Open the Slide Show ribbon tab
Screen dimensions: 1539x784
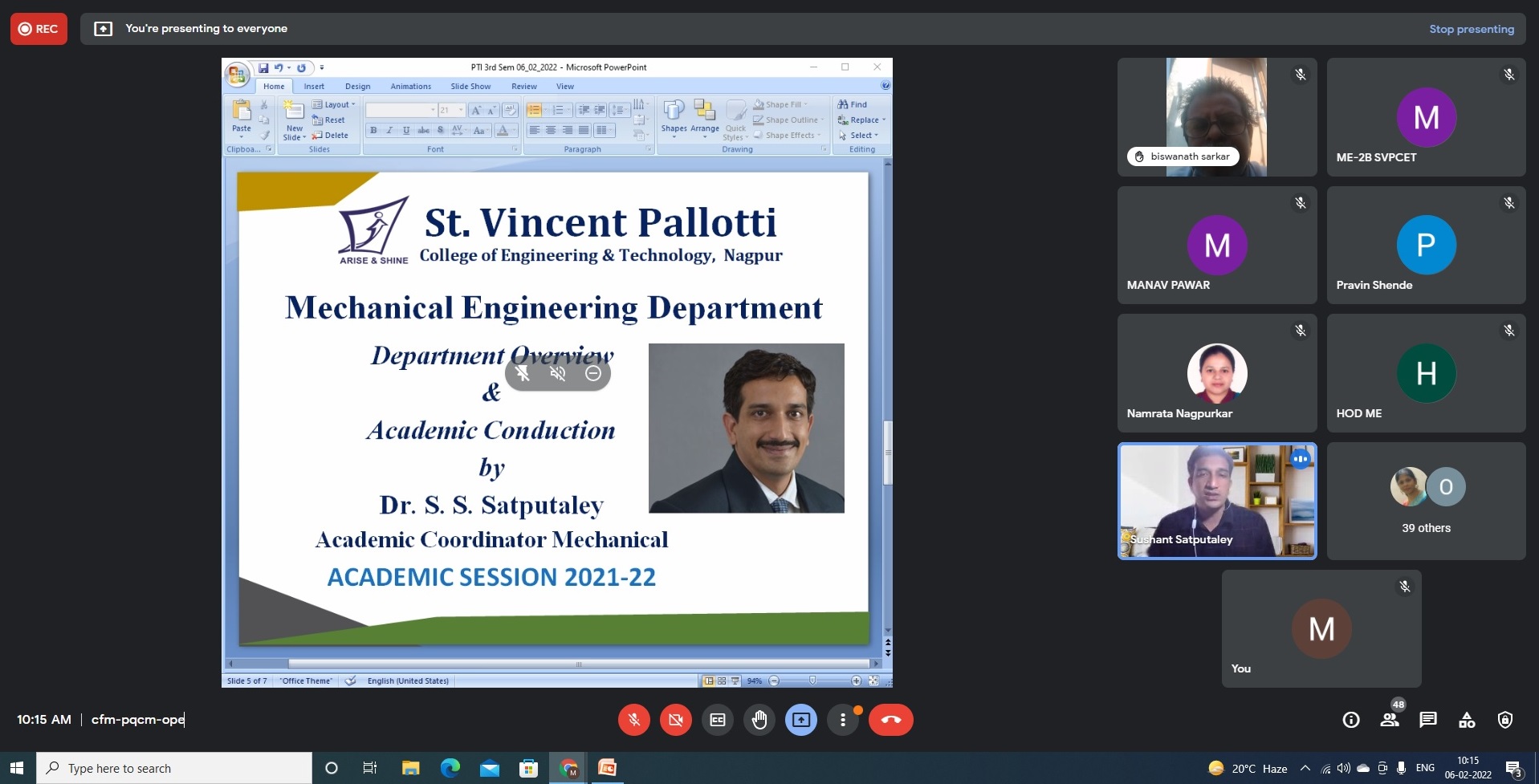coord(470,87)
